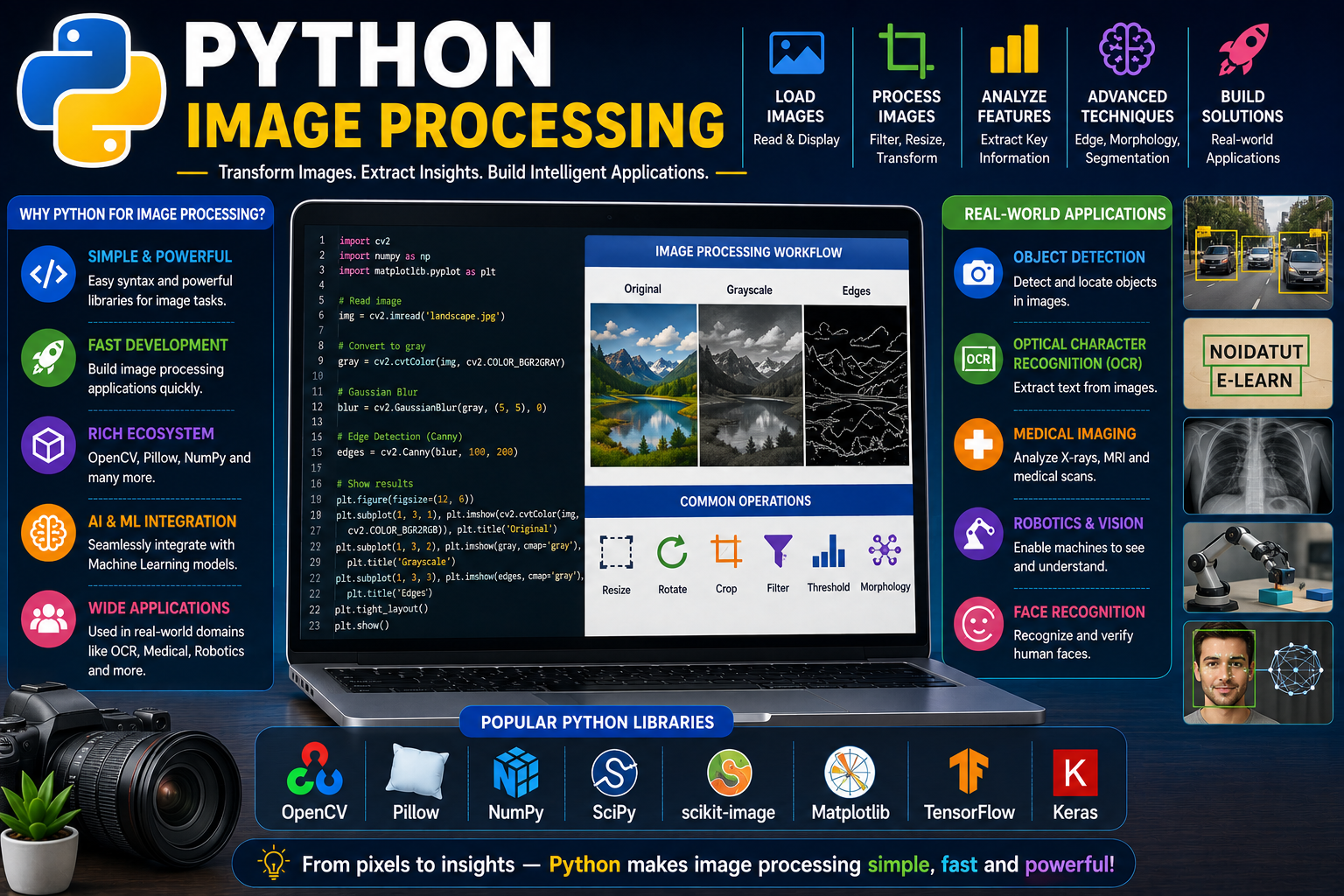This screenshot has height=896, width=1344.
Task: Click the robot arm photo
Action: coord(1257,567)
